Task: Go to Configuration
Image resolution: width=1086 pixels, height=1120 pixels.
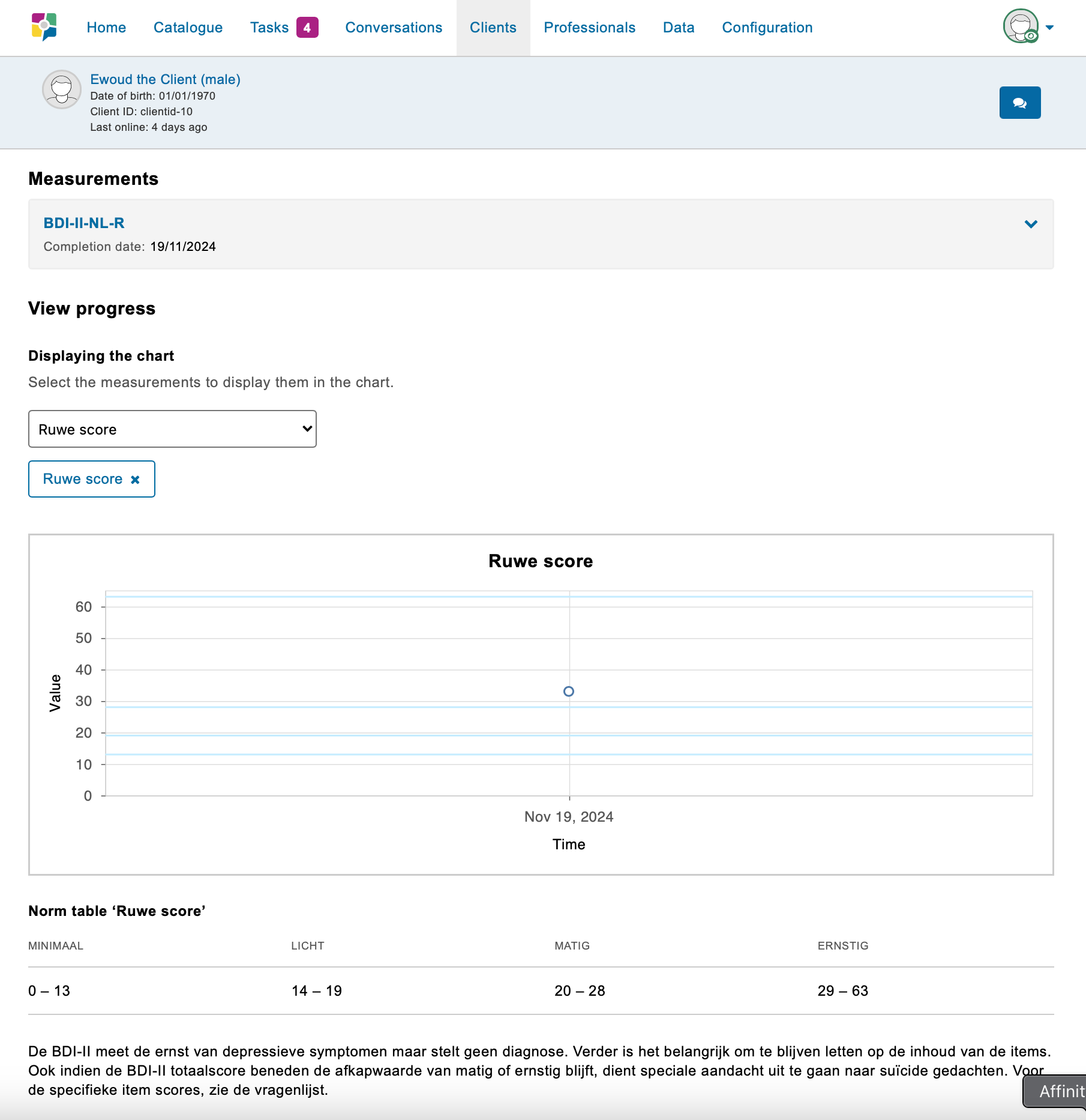Action: (x=767, y=28)
